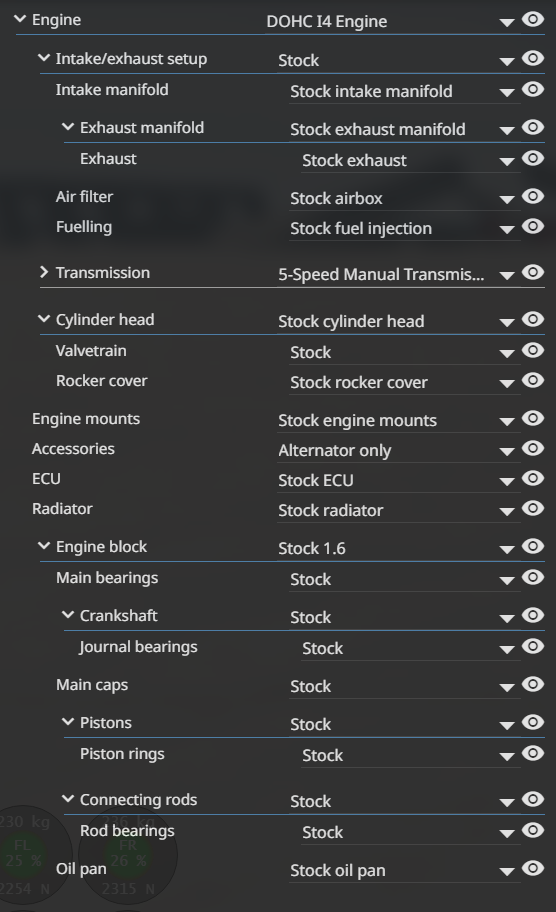Expand the Transmission tree node
The height and width of the screenshot is (912, 556).
coord(44,272)
